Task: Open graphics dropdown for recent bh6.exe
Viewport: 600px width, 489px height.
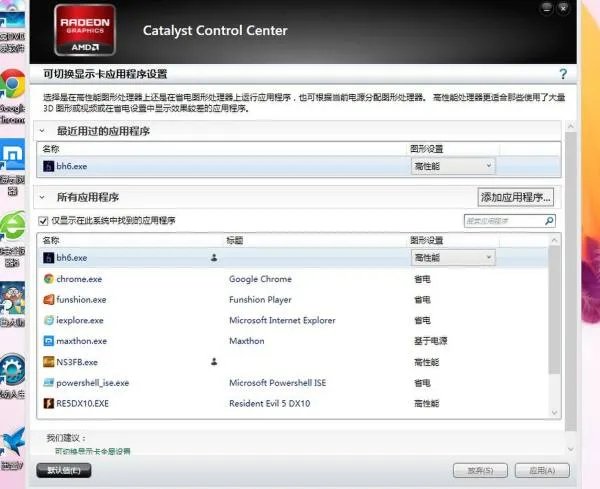Action: tap(453, 166)
